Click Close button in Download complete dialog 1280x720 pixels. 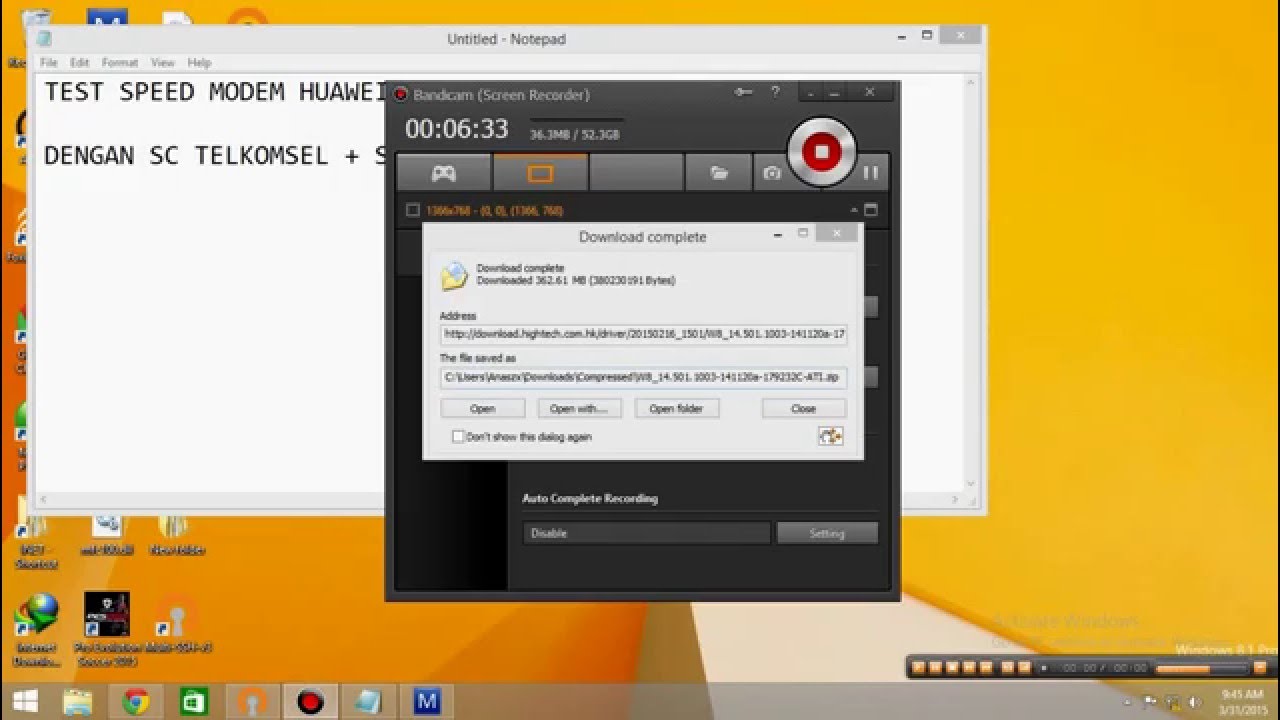tap(803, 408)
